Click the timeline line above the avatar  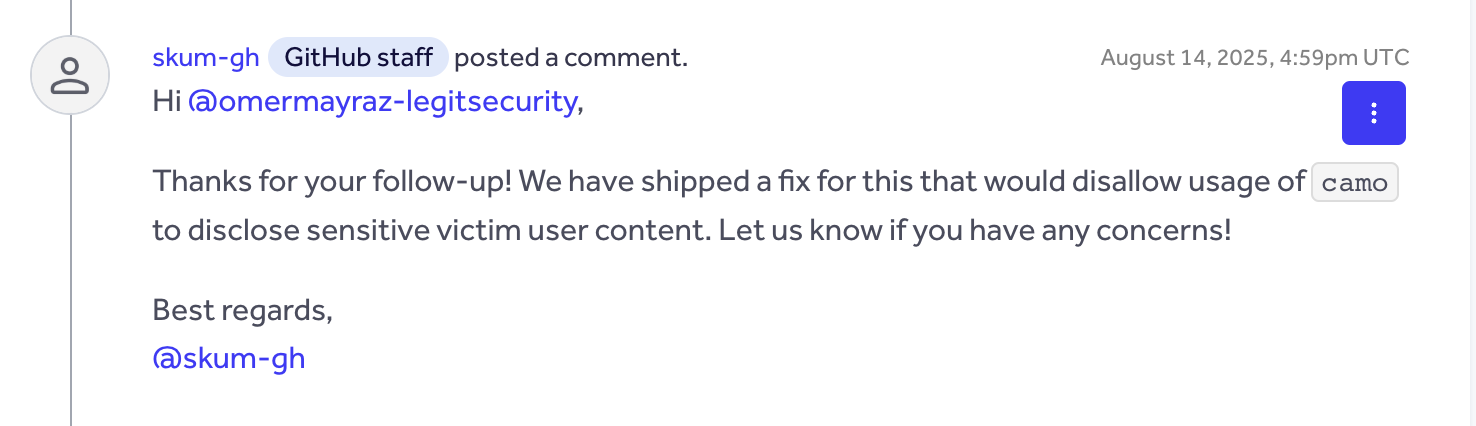pos(71,16)
